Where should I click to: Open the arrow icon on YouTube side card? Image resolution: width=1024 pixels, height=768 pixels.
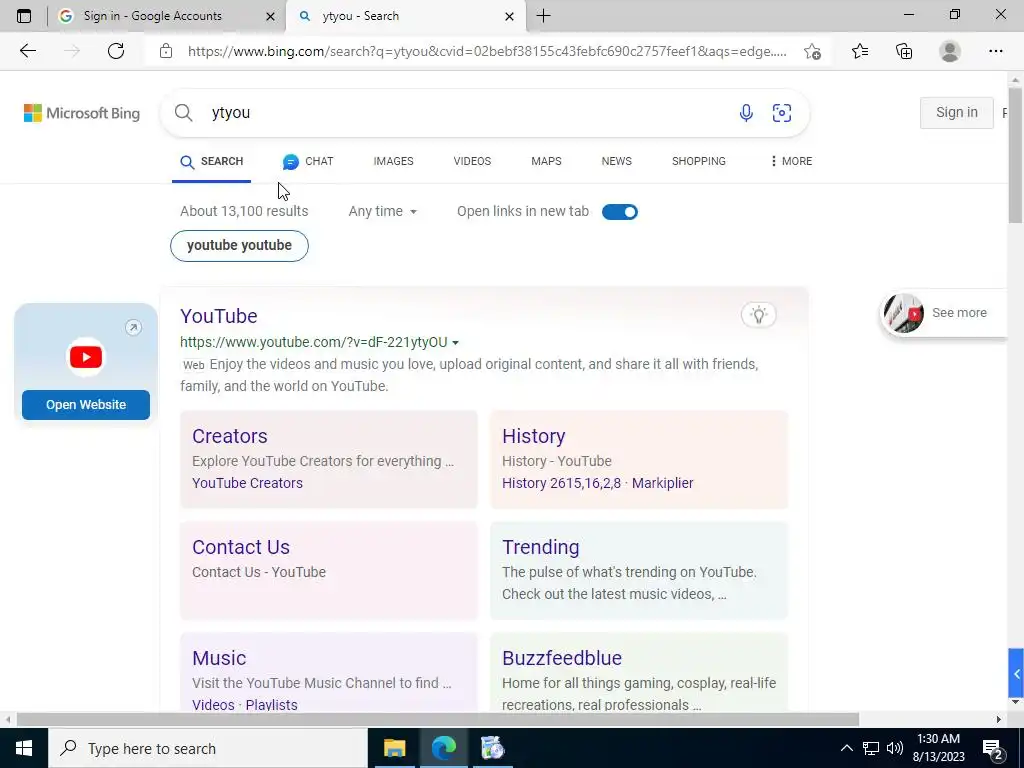click(x=133, y=327)
